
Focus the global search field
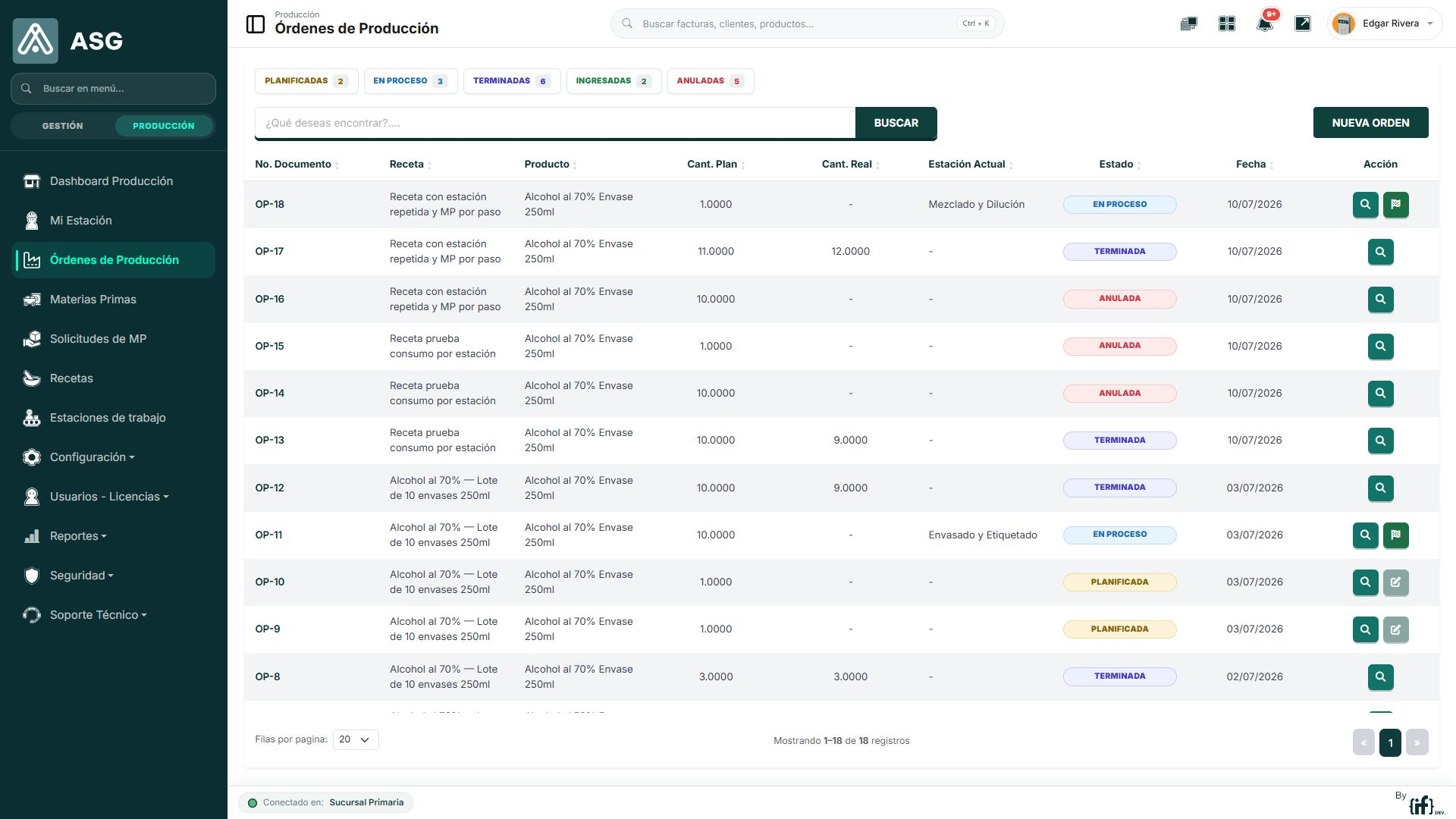pos(807,24)
